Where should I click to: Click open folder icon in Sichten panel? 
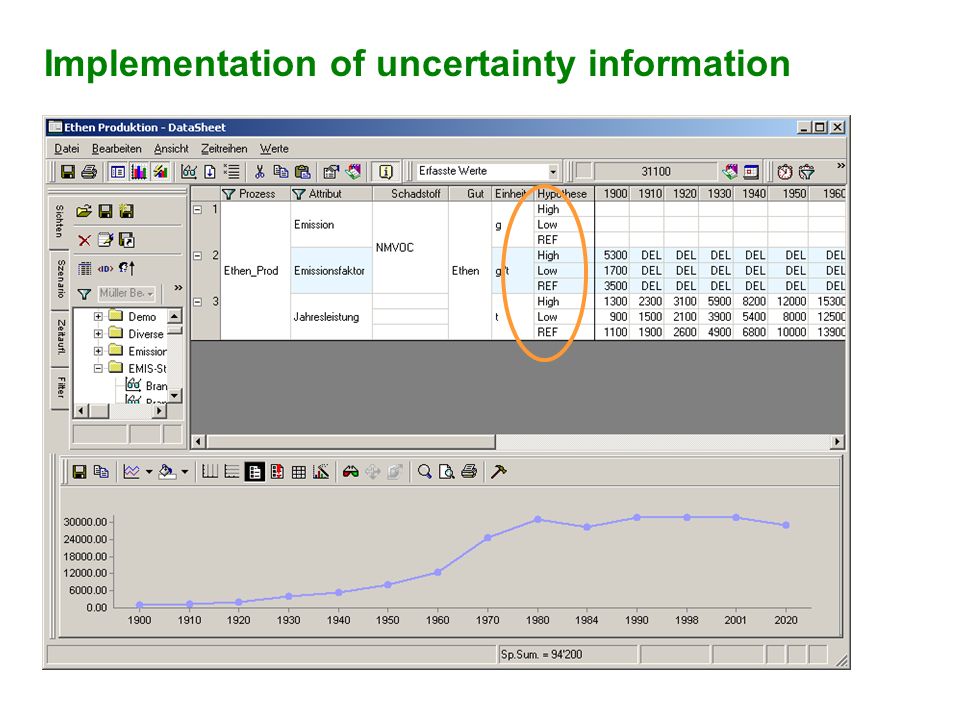point(84,211)
